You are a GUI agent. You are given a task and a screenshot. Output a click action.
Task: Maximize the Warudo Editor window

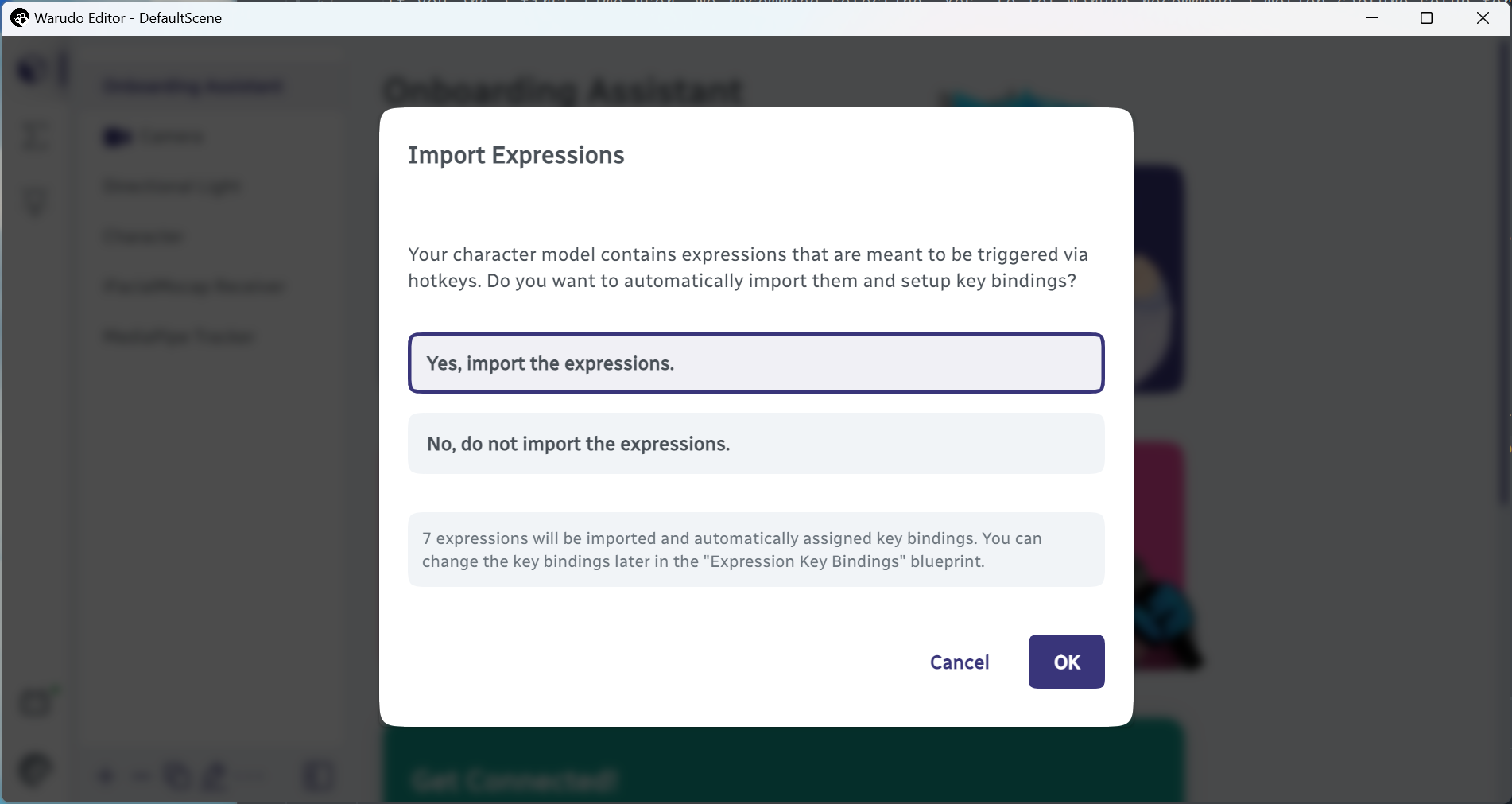point(1426,17)
